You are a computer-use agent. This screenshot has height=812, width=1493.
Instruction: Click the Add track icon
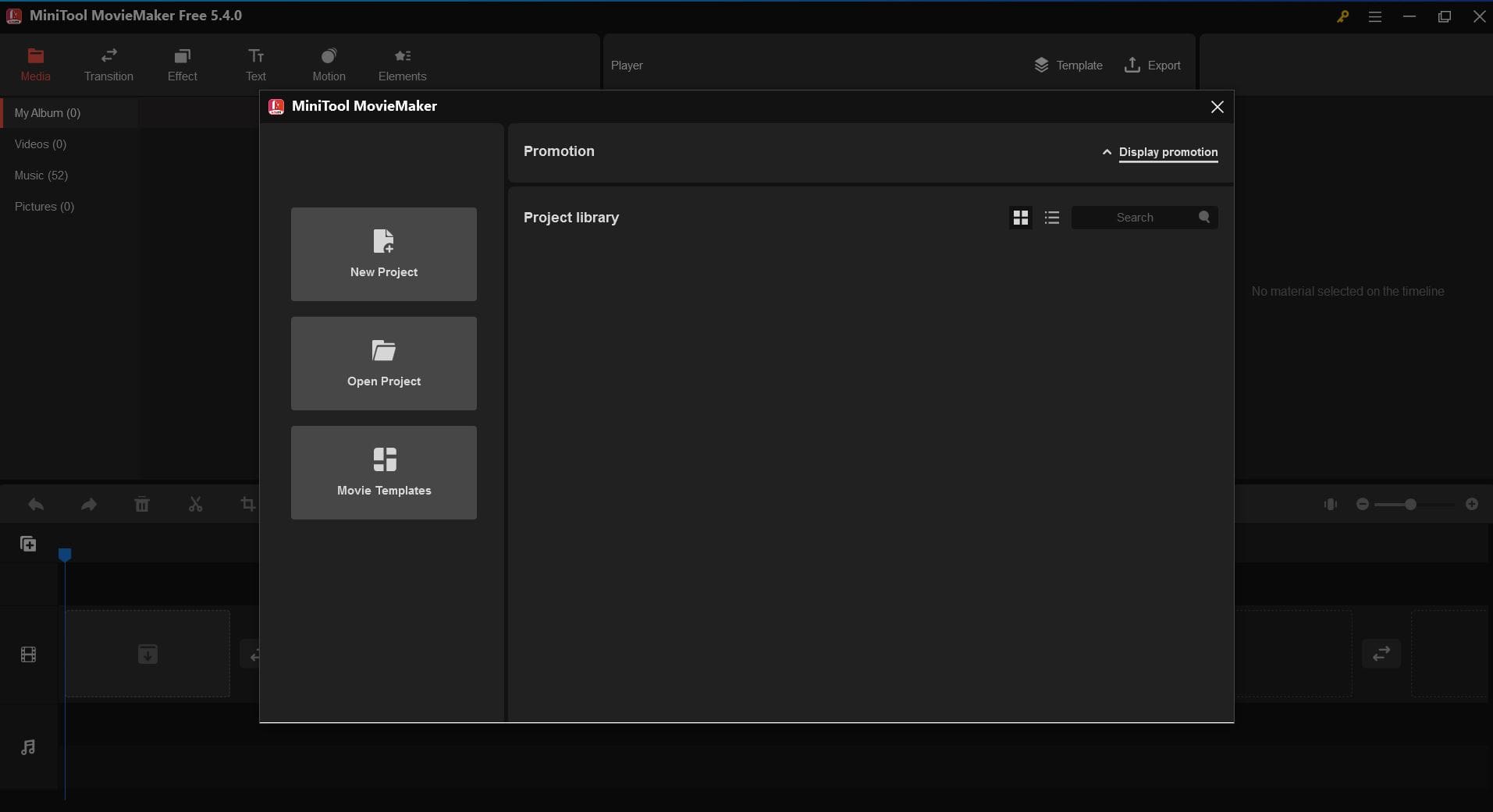click(28, 544)
